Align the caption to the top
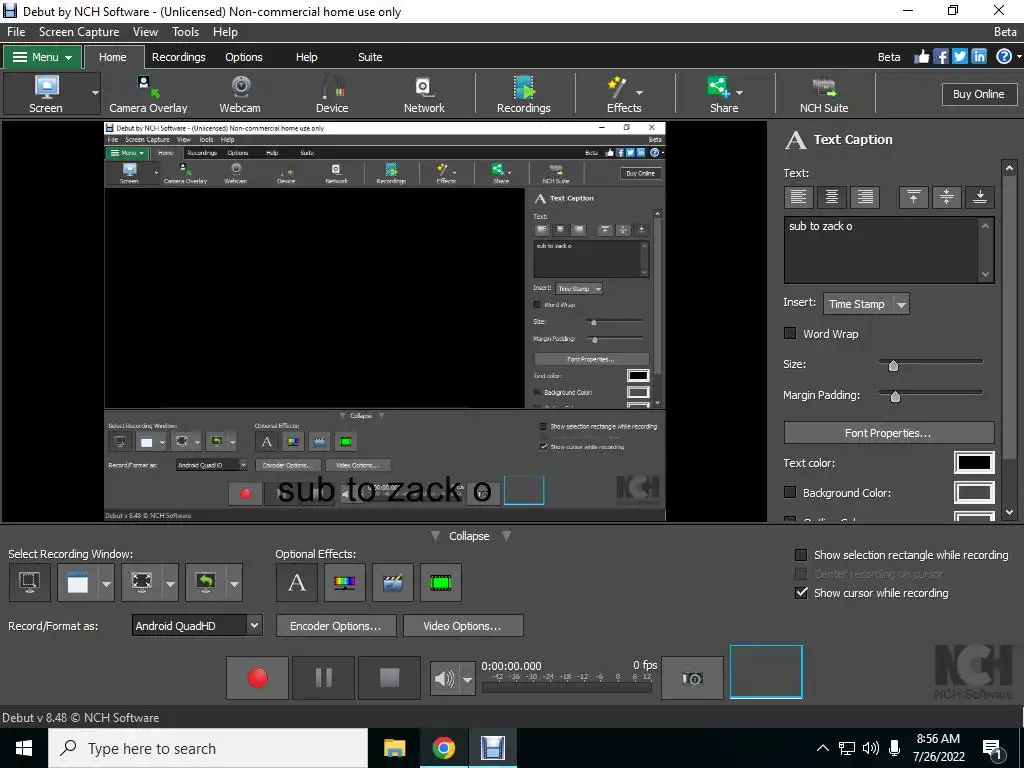 click(914, 197)
